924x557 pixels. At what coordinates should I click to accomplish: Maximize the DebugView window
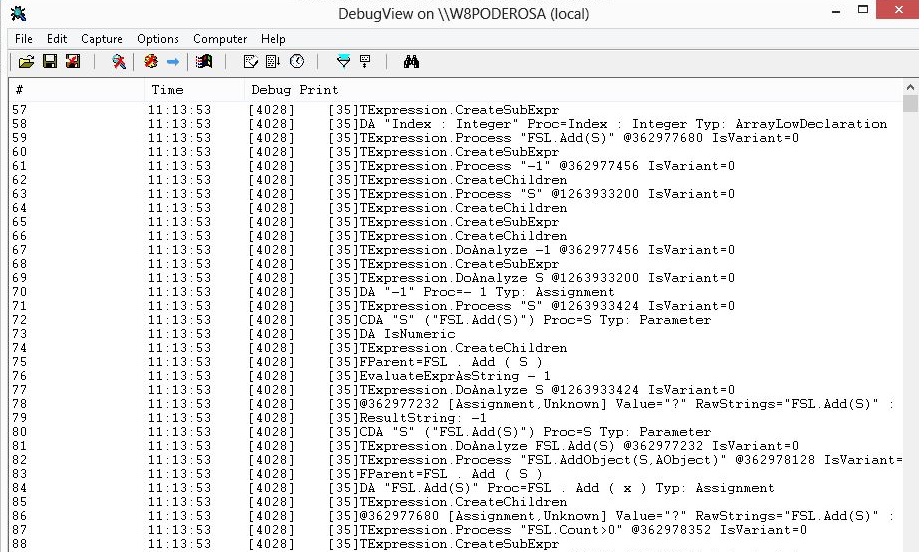coord(863,10)
